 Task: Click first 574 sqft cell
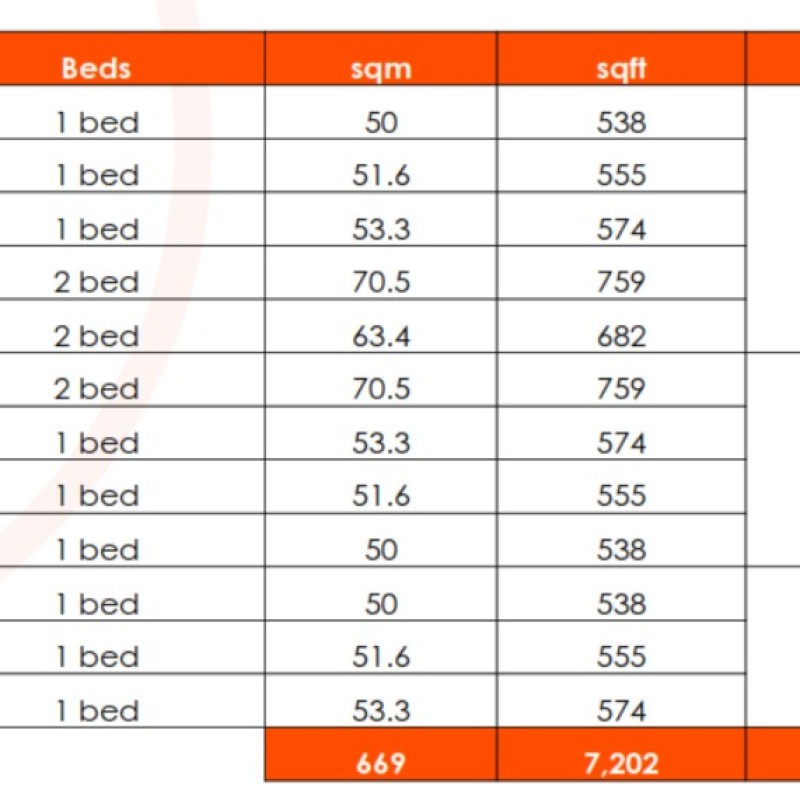click(621, 219)
